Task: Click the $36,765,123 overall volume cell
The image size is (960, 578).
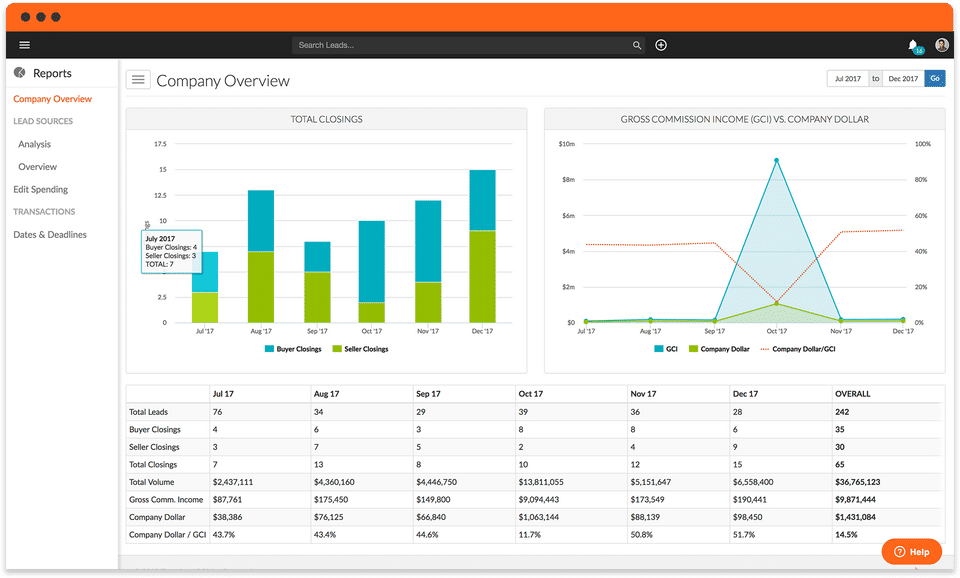Action: 858,482
